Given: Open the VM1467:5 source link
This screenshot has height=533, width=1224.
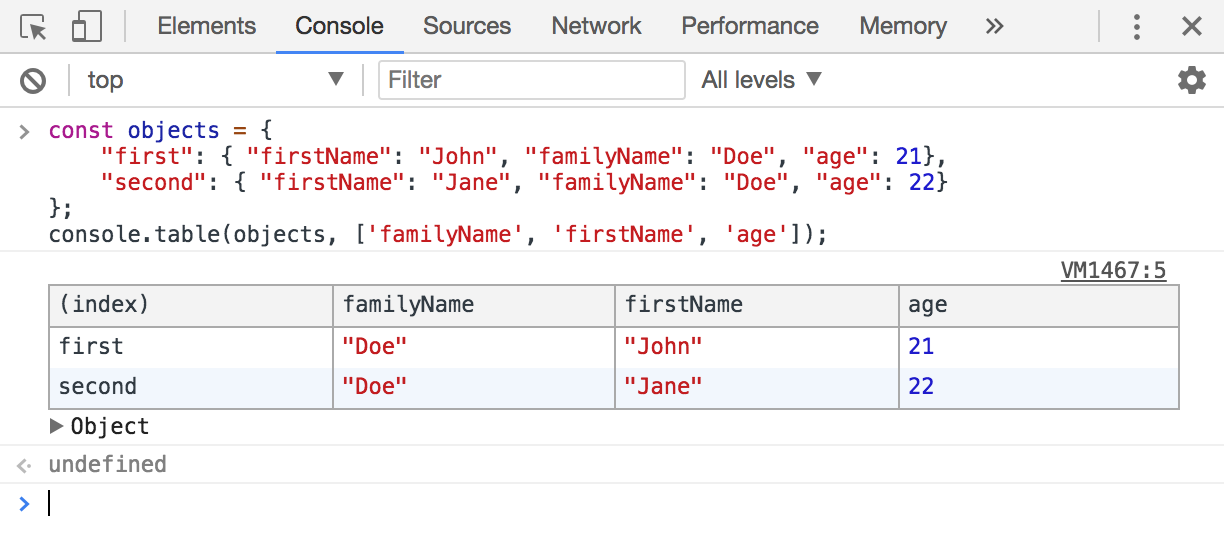Looking at the screenshot, I should pos(1112,270).
